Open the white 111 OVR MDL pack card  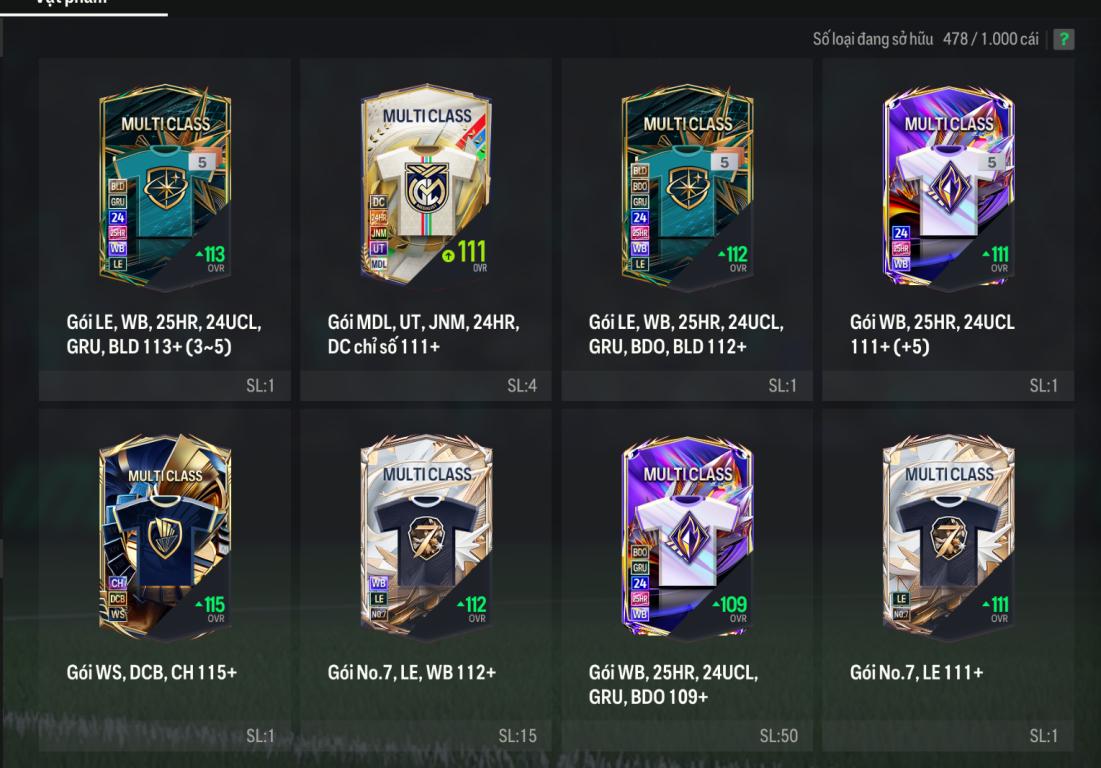426,184
